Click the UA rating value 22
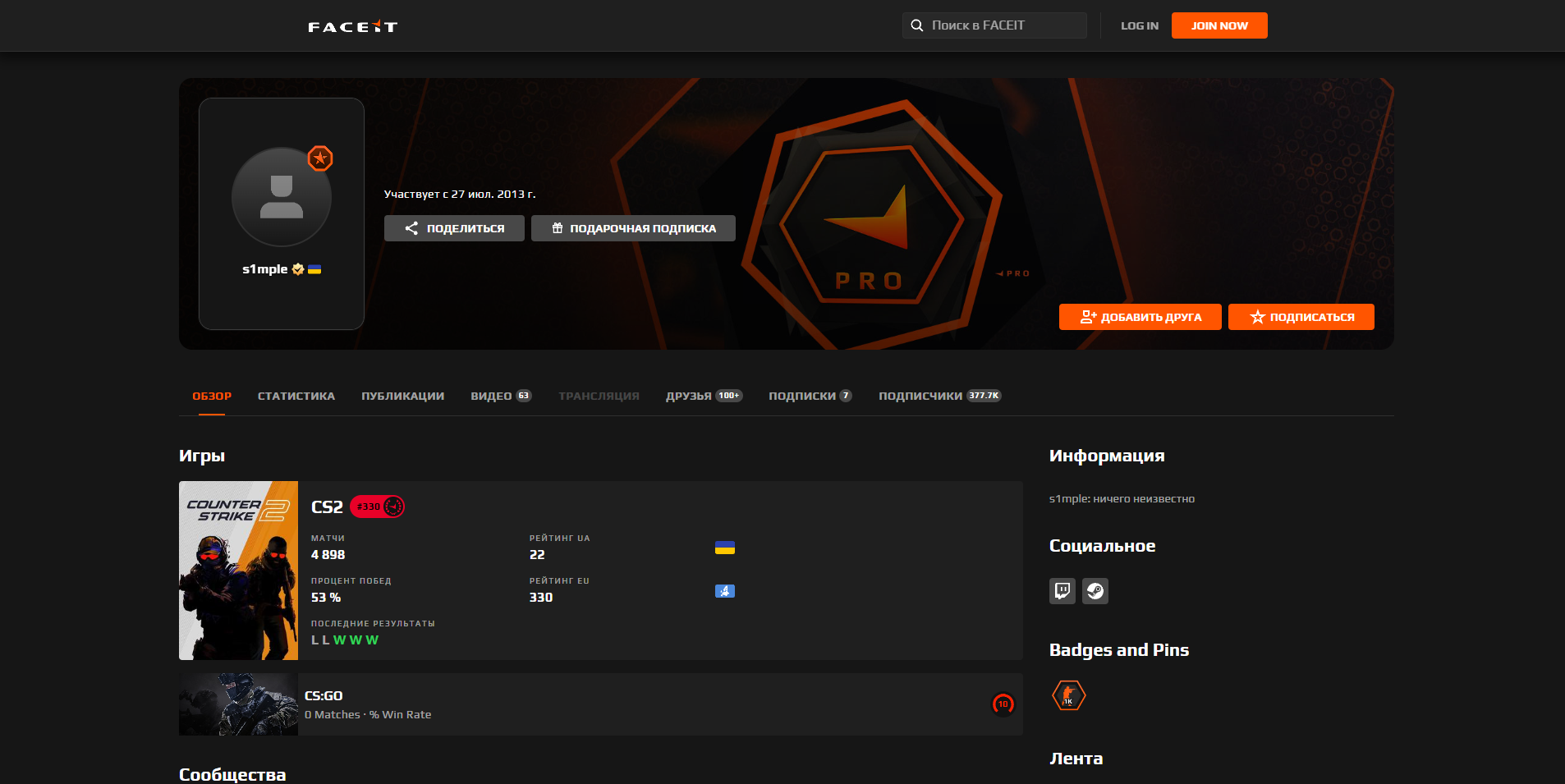The width and height of the screenshot is (1565, 784). click(x=537, y=555)
